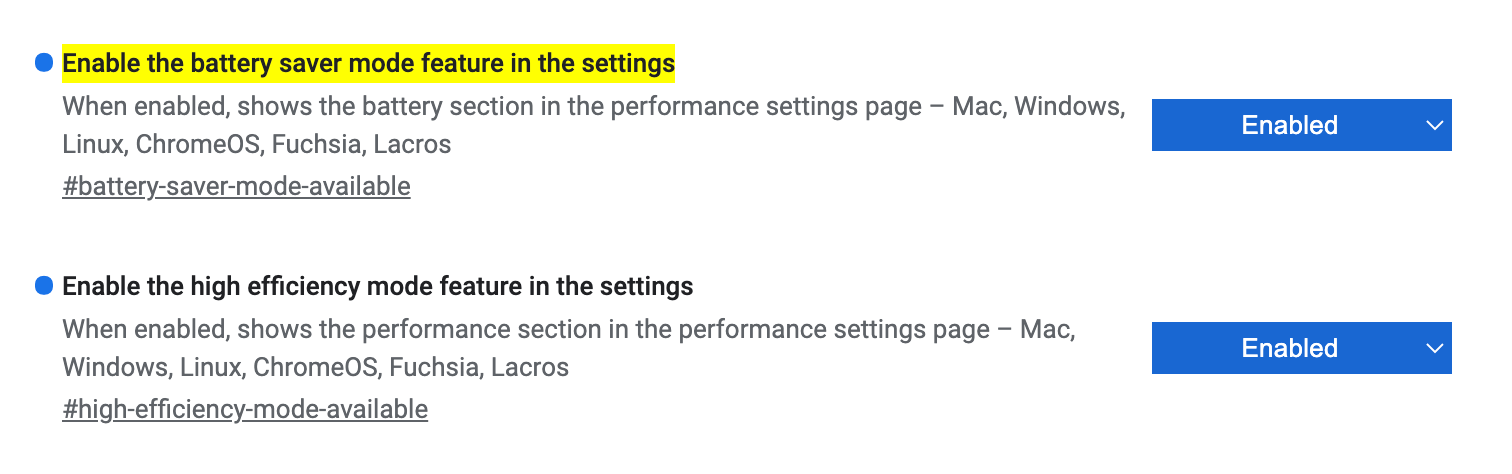
Task: Click the blue dot beside high efficiency flag
Action: [x=44, y=286]
